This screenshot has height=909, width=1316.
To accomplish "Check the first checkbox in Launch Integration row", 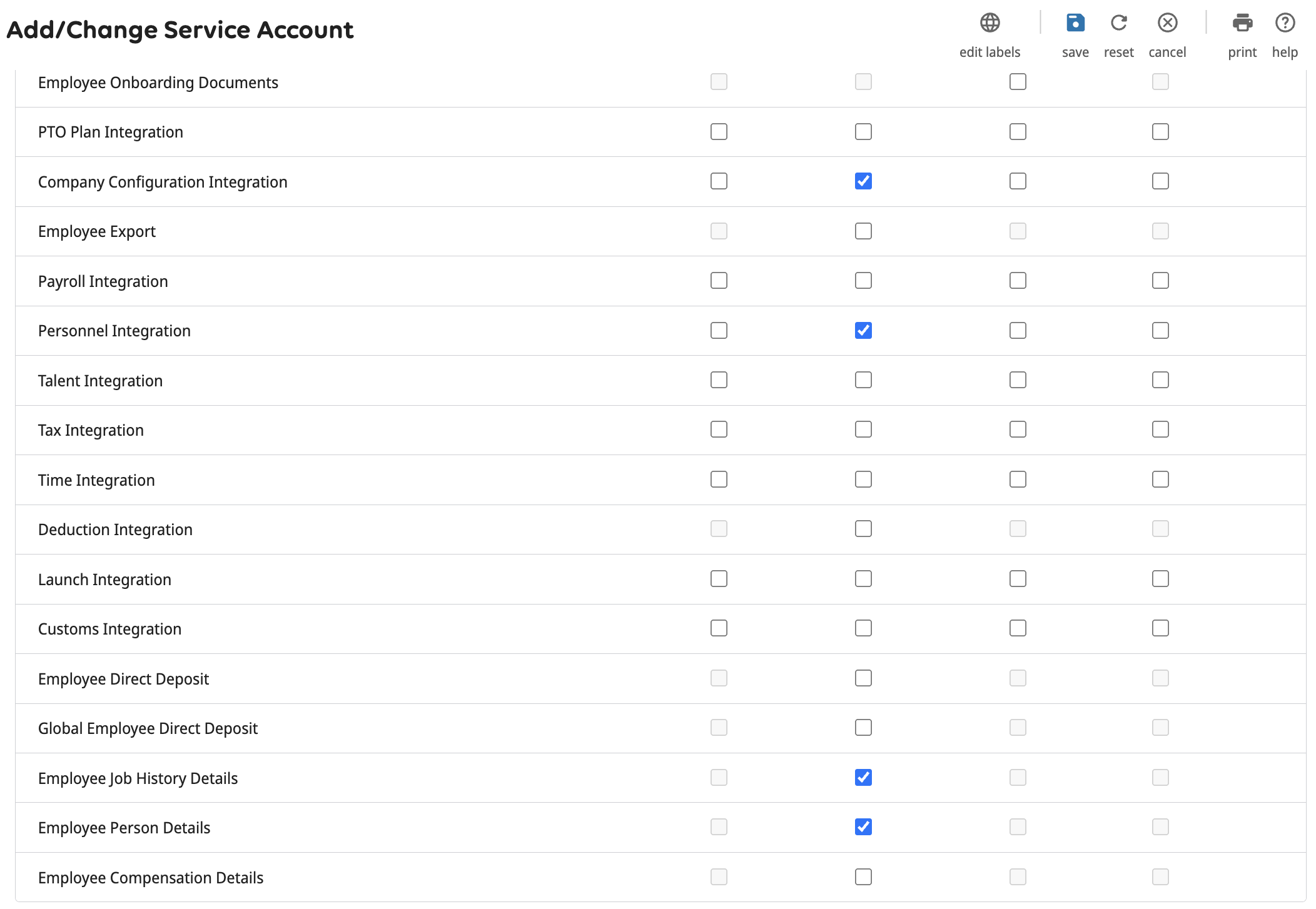I will pos(719,579).
